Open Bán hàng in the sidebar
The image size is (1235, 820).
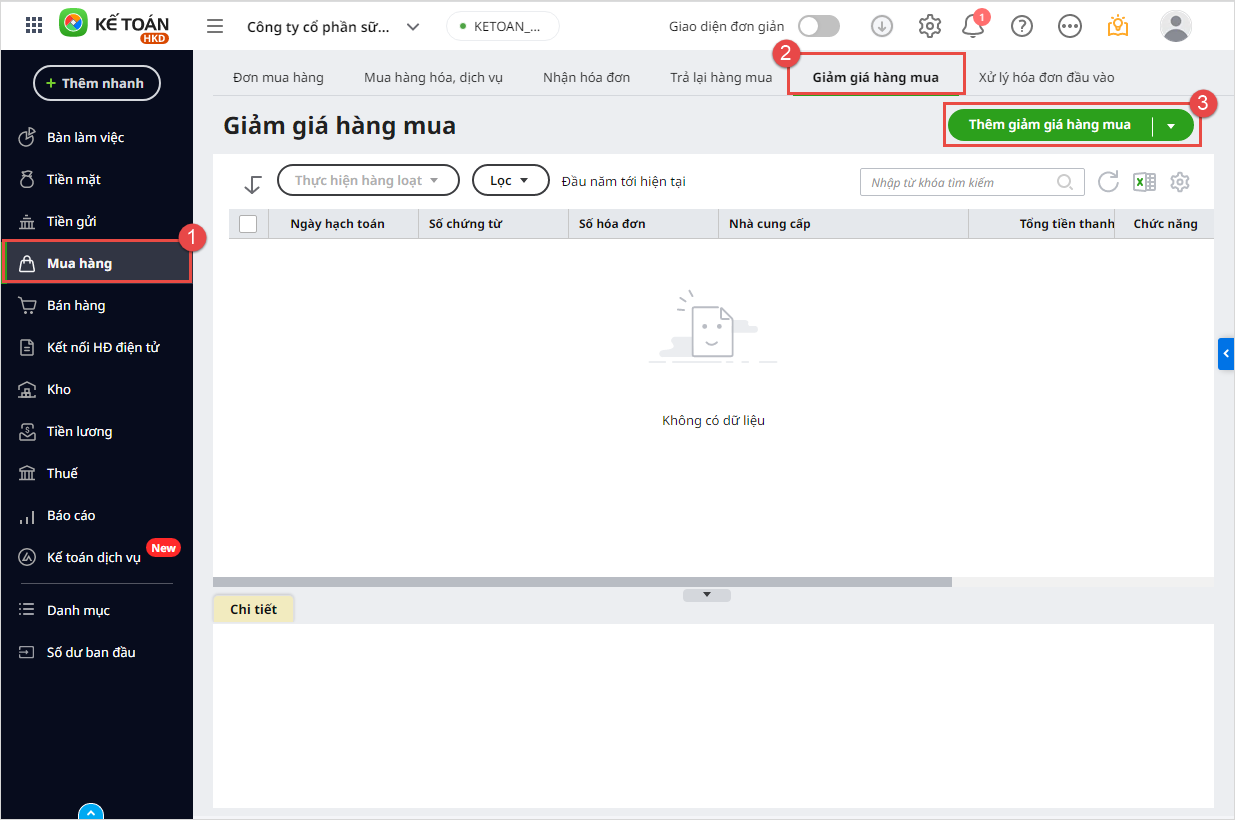pyautogui.click(x=76, y=306)
